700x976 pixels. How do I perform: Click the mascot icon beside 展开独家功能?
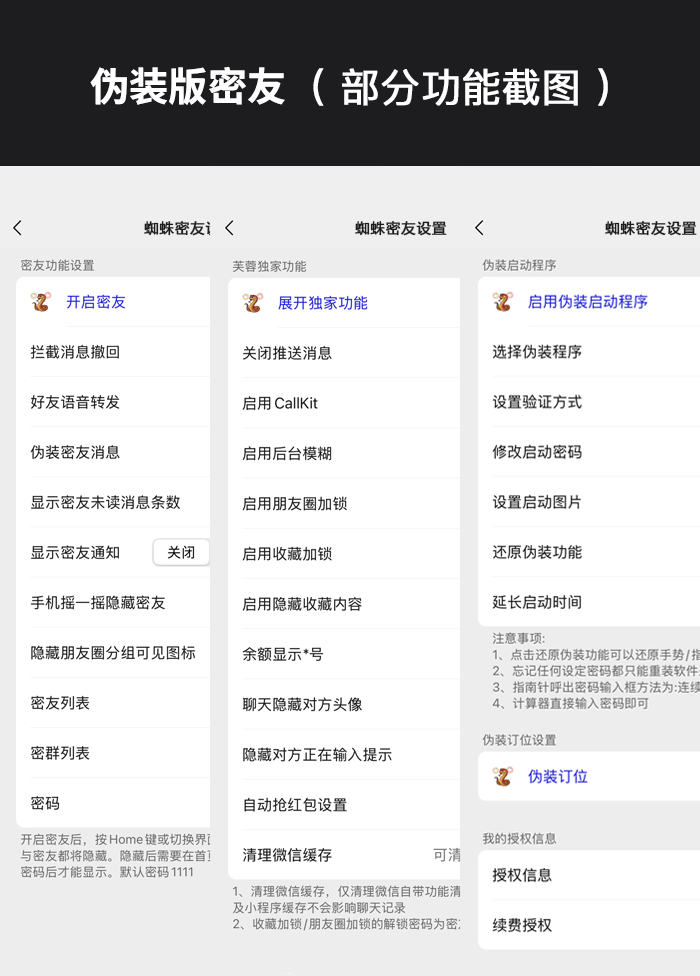tap(253, 303)
